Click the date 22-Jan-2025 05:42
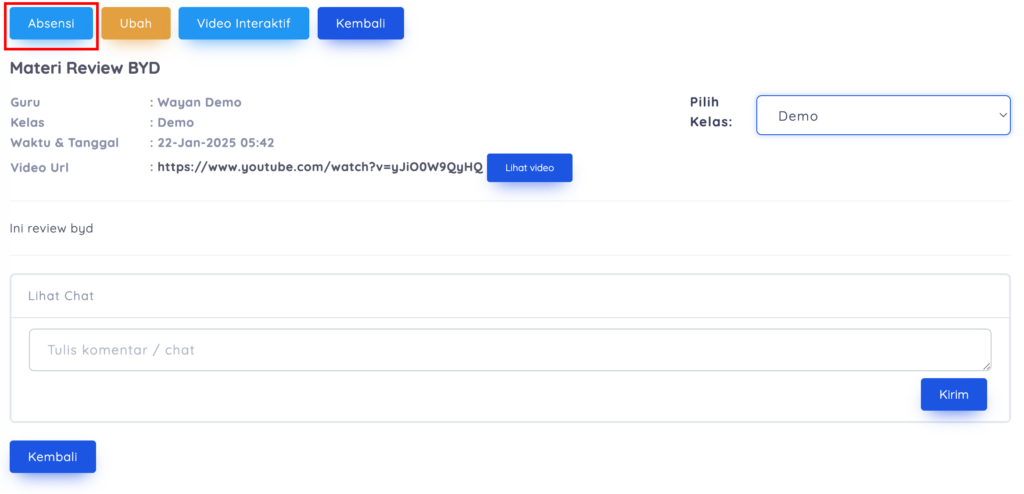Viewport: 1024px width, 494px height. [x=215, y=143]
